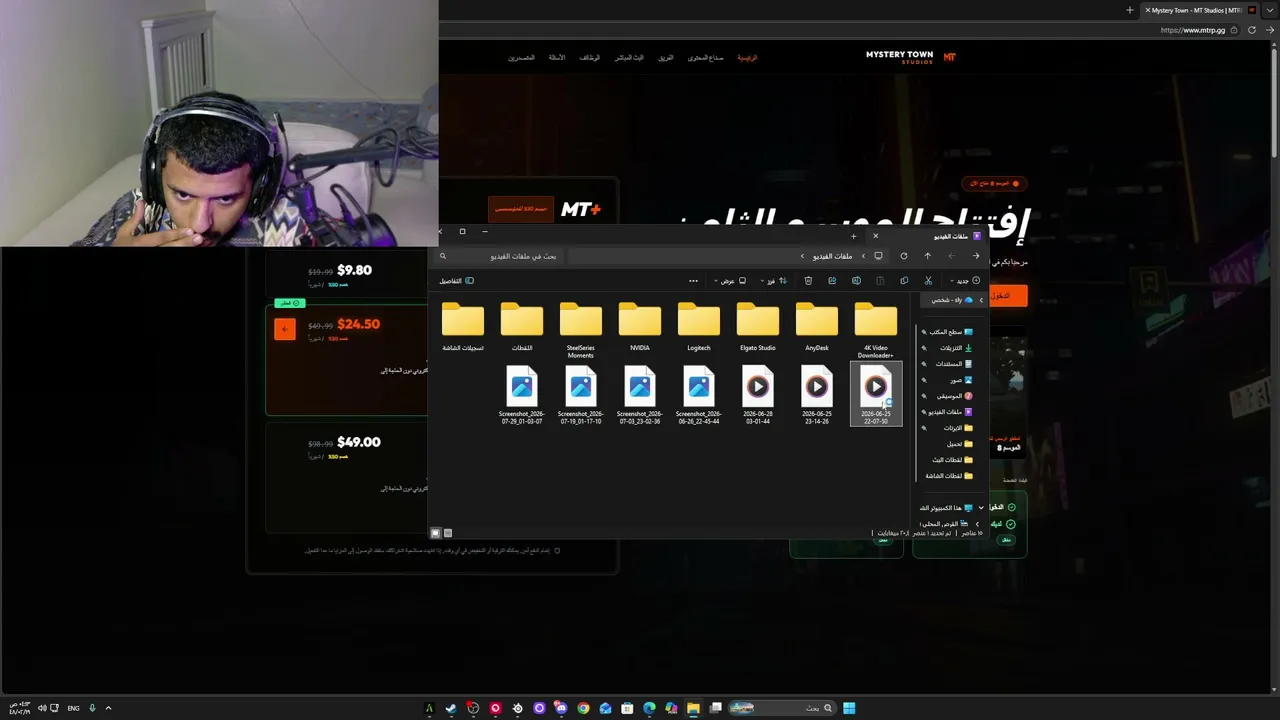The height and width of the screenshot is (720, 1280).
Task: Click the Share icon in Explorer toolbar
Action: [832, 281]
